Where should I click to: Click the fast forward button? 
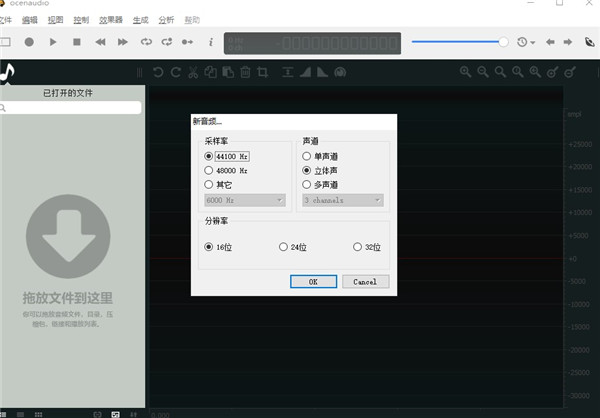click(x=123, y=42)
